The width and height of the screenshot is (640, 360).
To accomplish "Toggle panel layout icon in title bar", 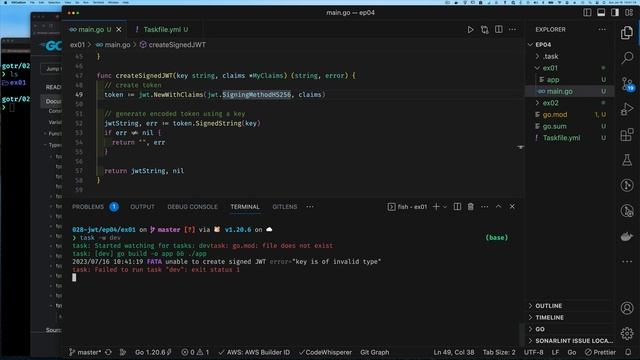I will [601, 13].
